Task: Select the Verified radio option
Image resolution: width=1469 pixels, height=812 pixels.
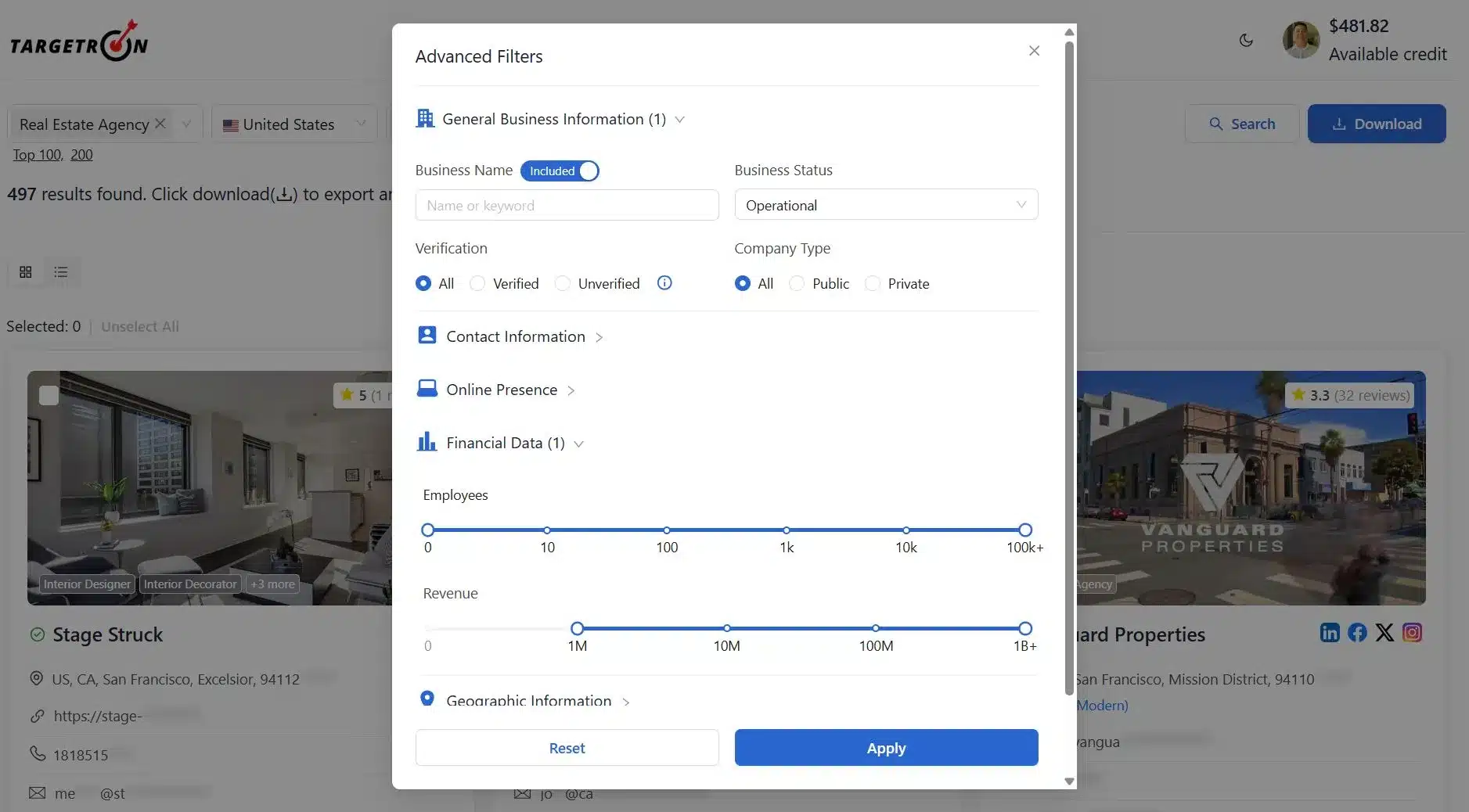Action: pos(477,283)
